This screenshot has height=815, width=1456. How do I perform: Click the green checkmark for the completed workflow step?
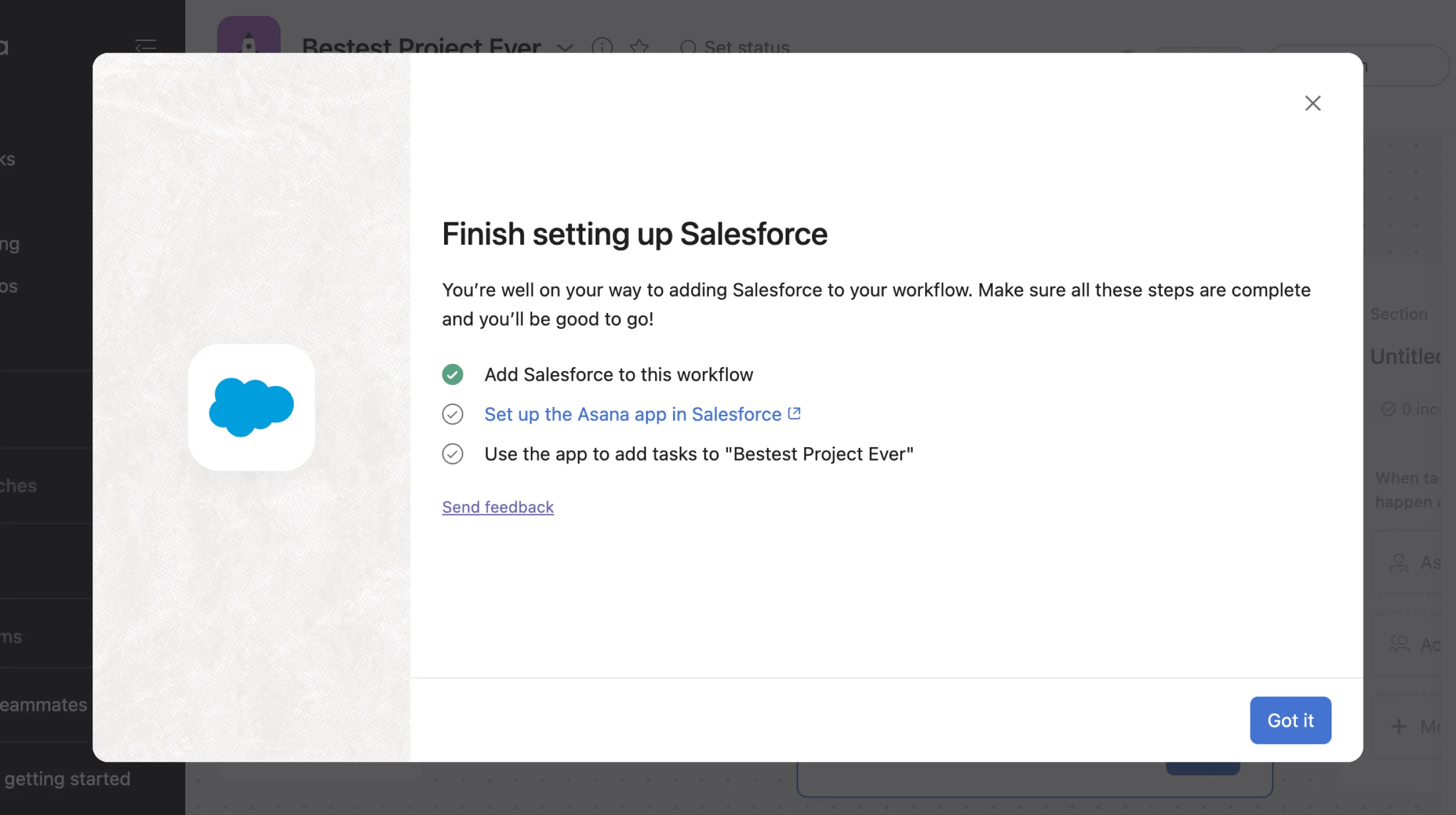click(452, 374)
